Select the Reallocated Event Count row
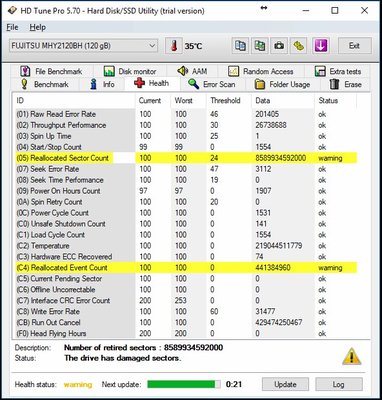The image size is (382, 400). (x=185, y=268)
